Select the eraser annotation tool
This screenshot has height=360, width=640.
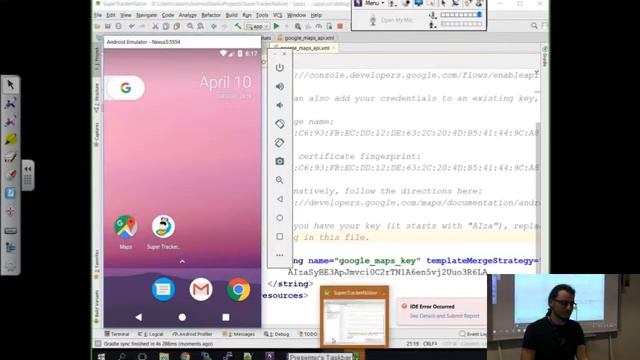(10, 157)
